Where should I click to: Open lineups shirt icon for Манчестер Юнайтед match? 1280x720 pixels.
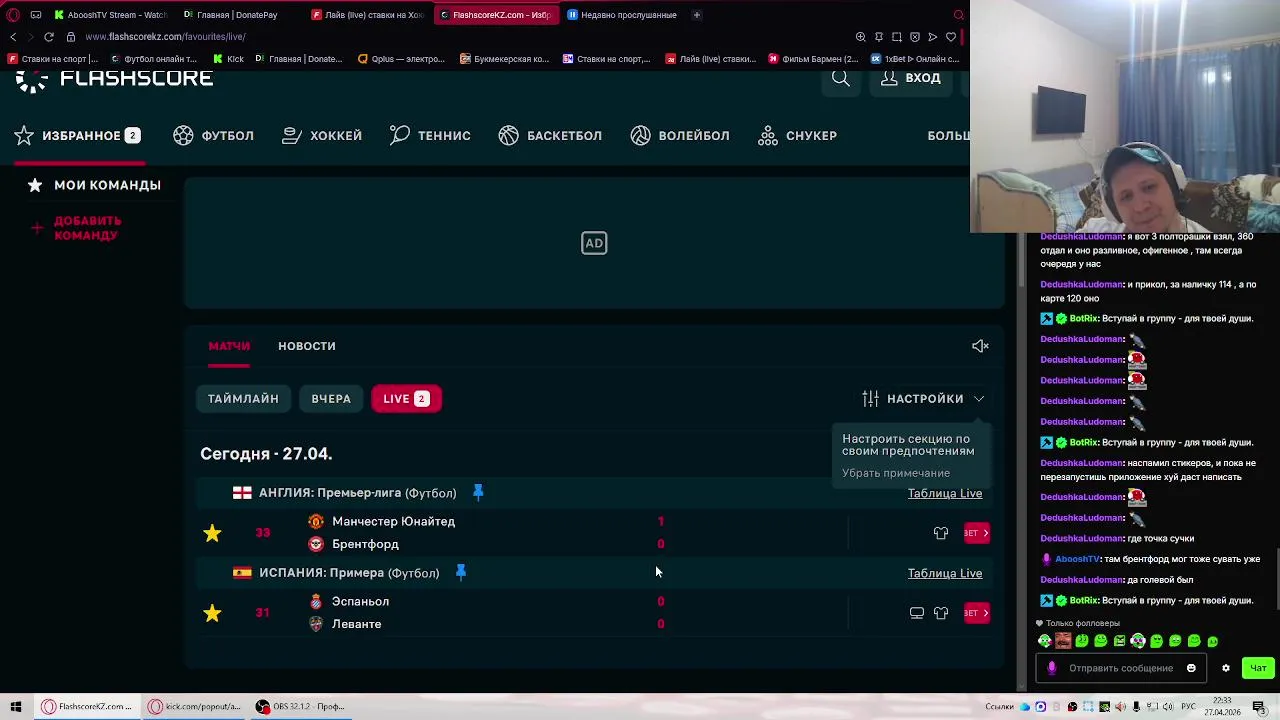tap(941, 533)
